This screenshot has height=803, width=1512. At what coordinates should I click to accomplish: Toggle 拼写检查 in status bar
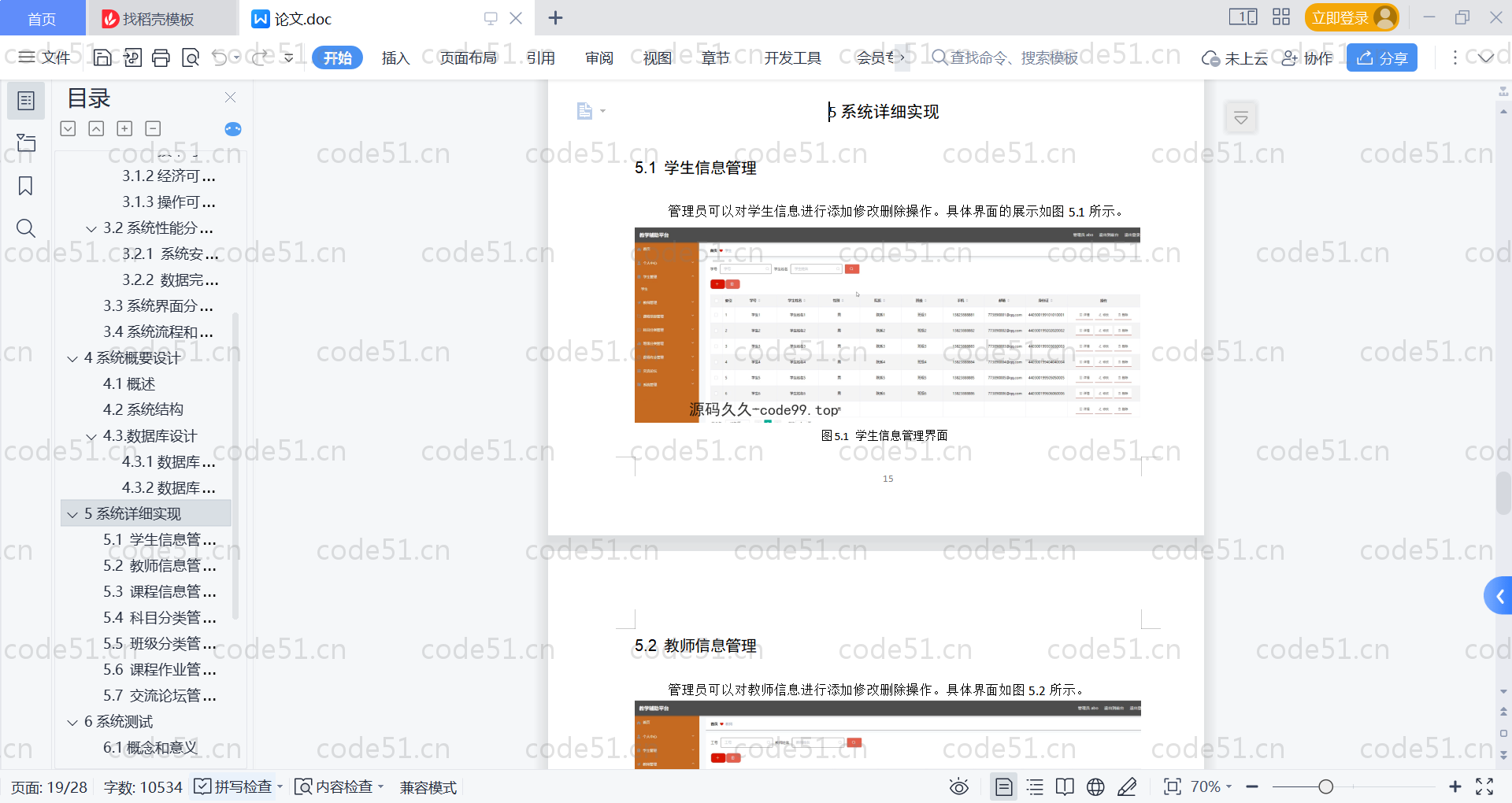pyautogui.click(x=234, y=786)
